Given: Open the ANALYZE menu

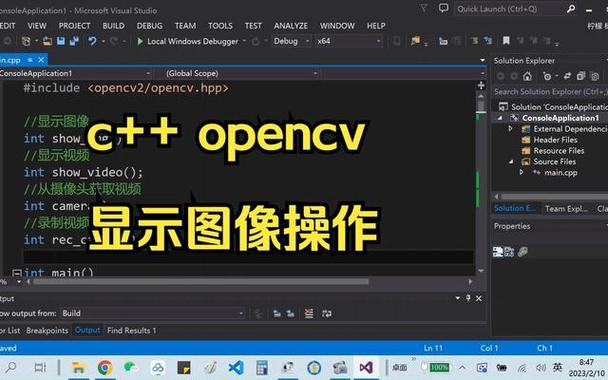Looking at the screenshot, I should click(290, 26).
